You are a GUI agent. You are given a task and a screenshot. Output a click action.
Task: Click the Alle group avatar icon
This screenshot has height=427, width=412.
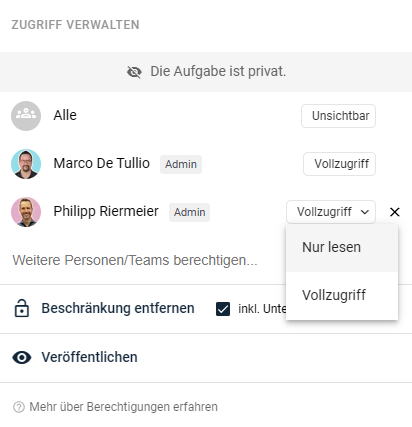pos(26,116)
